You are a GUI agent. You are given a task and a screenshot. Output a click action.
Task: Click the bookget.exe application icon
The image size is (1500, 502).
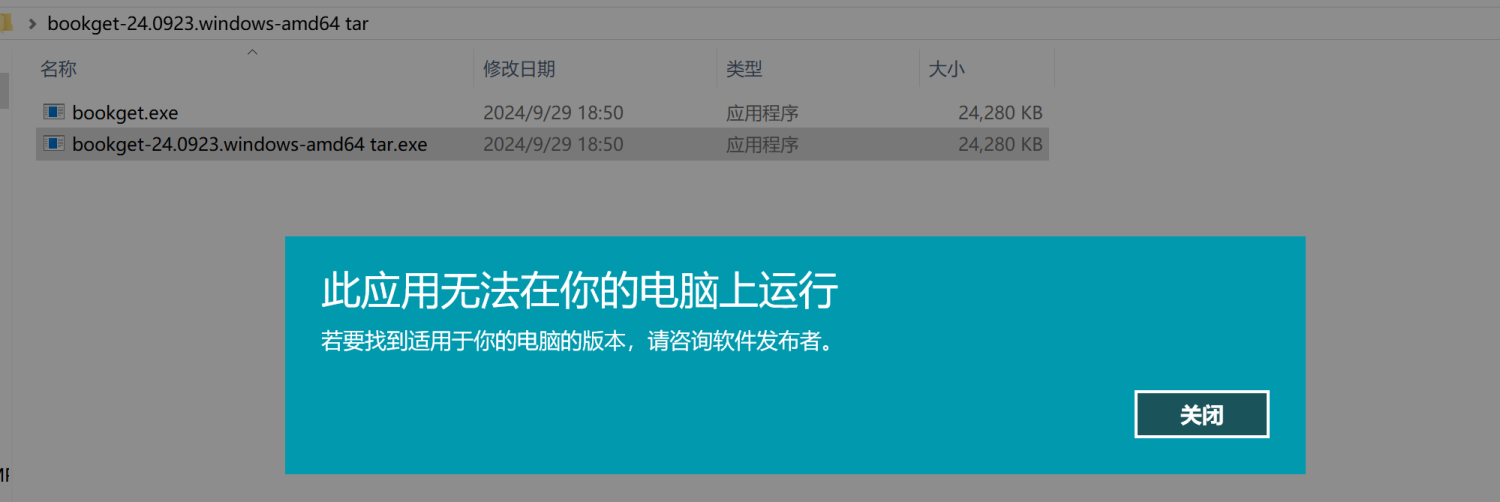54,112
